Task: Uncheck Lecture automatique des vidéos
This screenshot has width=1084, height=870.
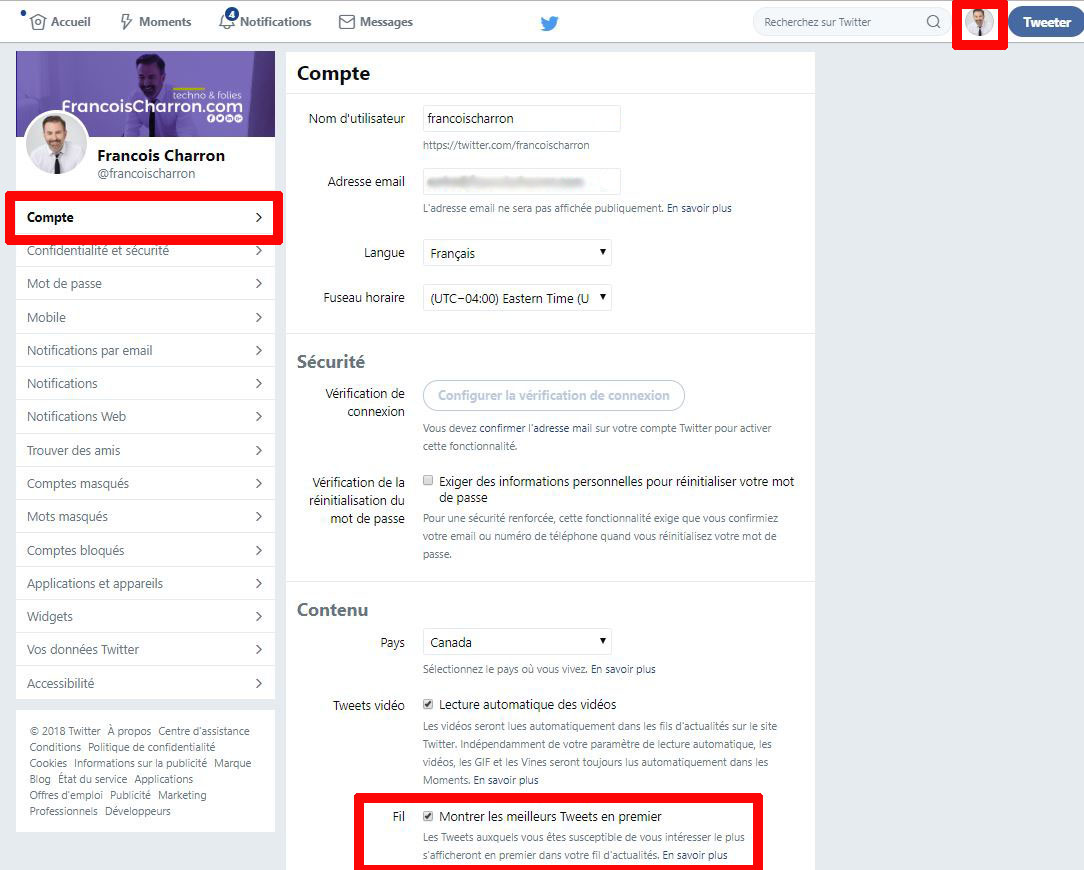Action: (428, 703)
